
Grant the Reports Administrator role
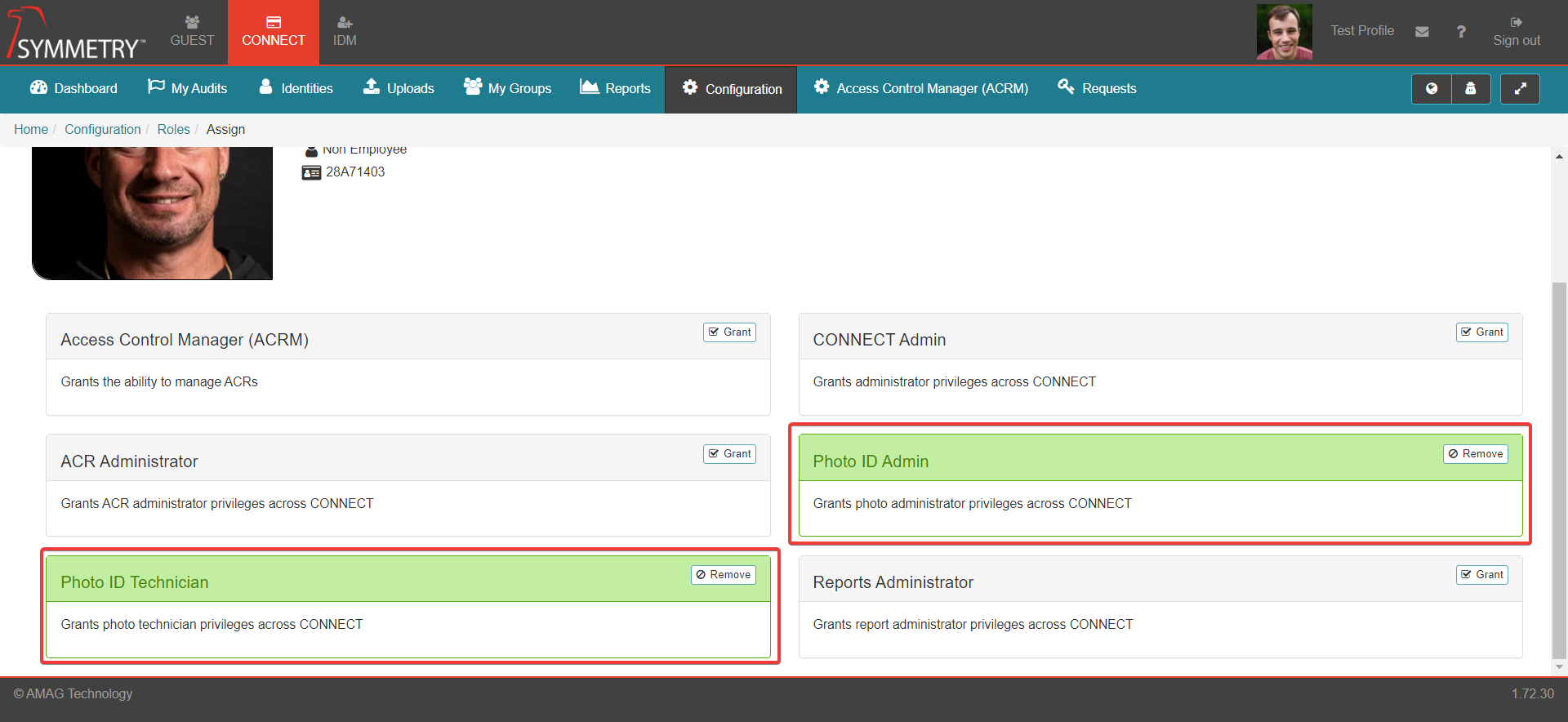(1481, 575)
